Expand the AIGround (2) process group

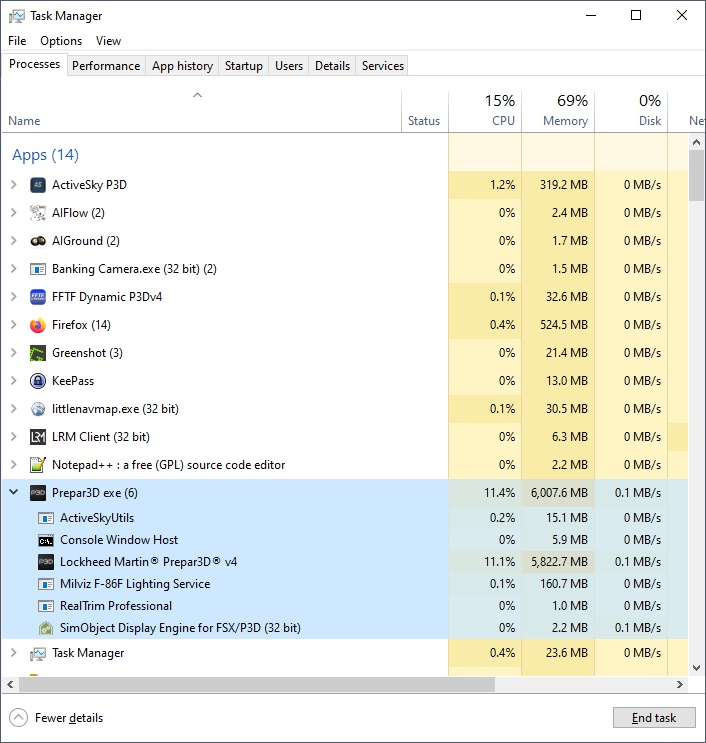[14, 241]
